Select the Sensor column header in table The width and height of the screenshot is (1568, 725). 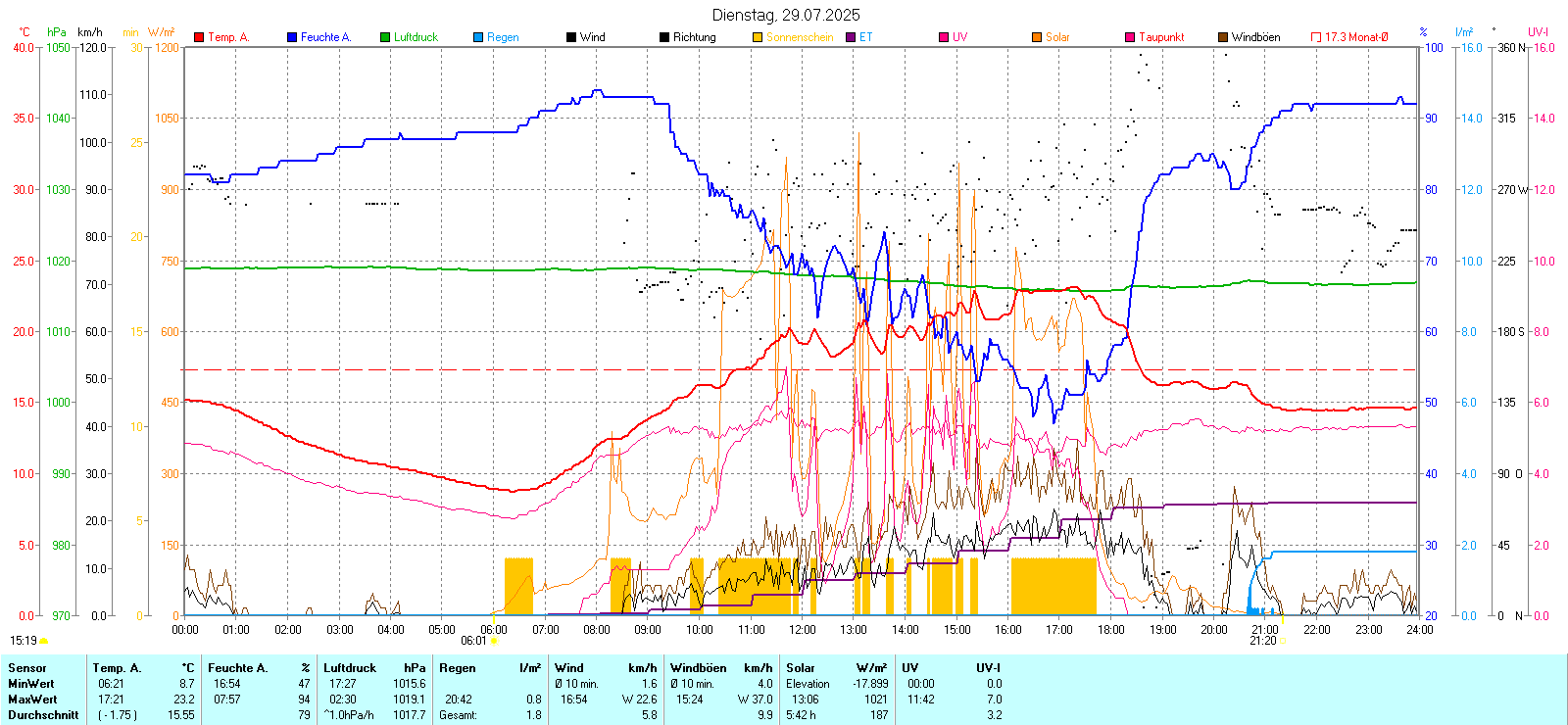click(x=27, y=668)
